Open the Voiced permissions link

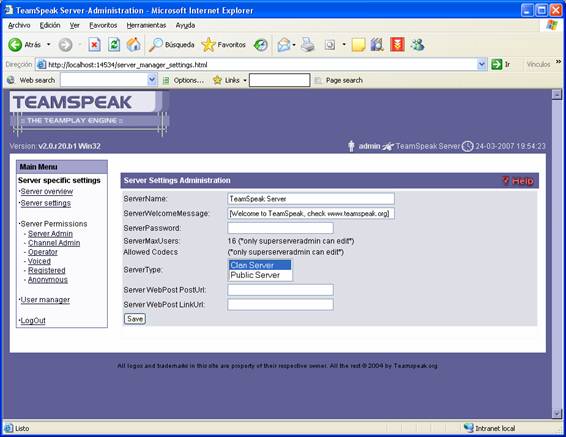point(39,261)
